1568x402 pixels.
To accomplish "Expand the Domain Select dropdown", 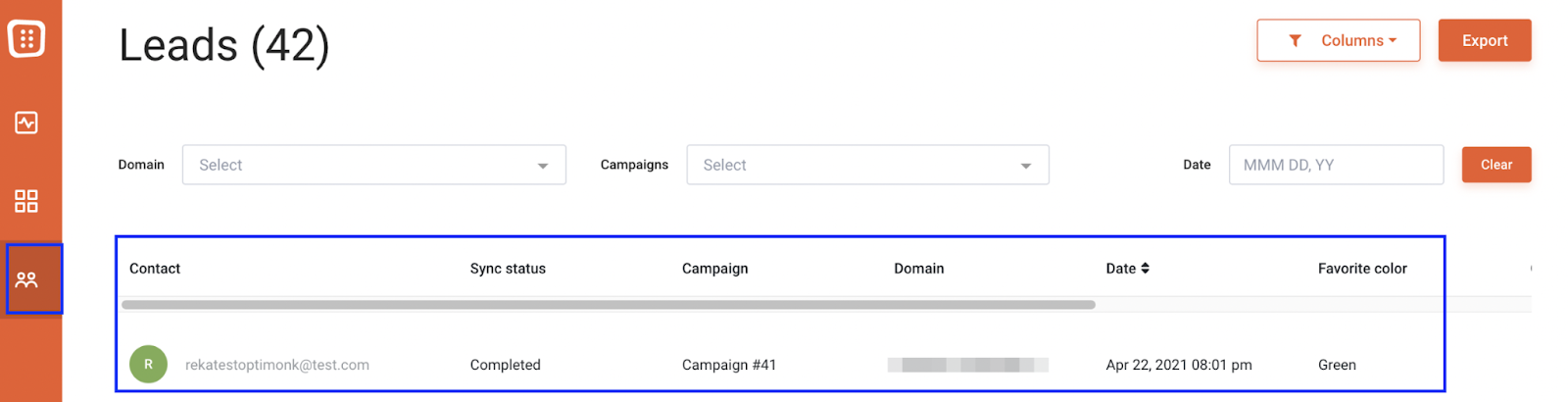I will tap(373, 165).
